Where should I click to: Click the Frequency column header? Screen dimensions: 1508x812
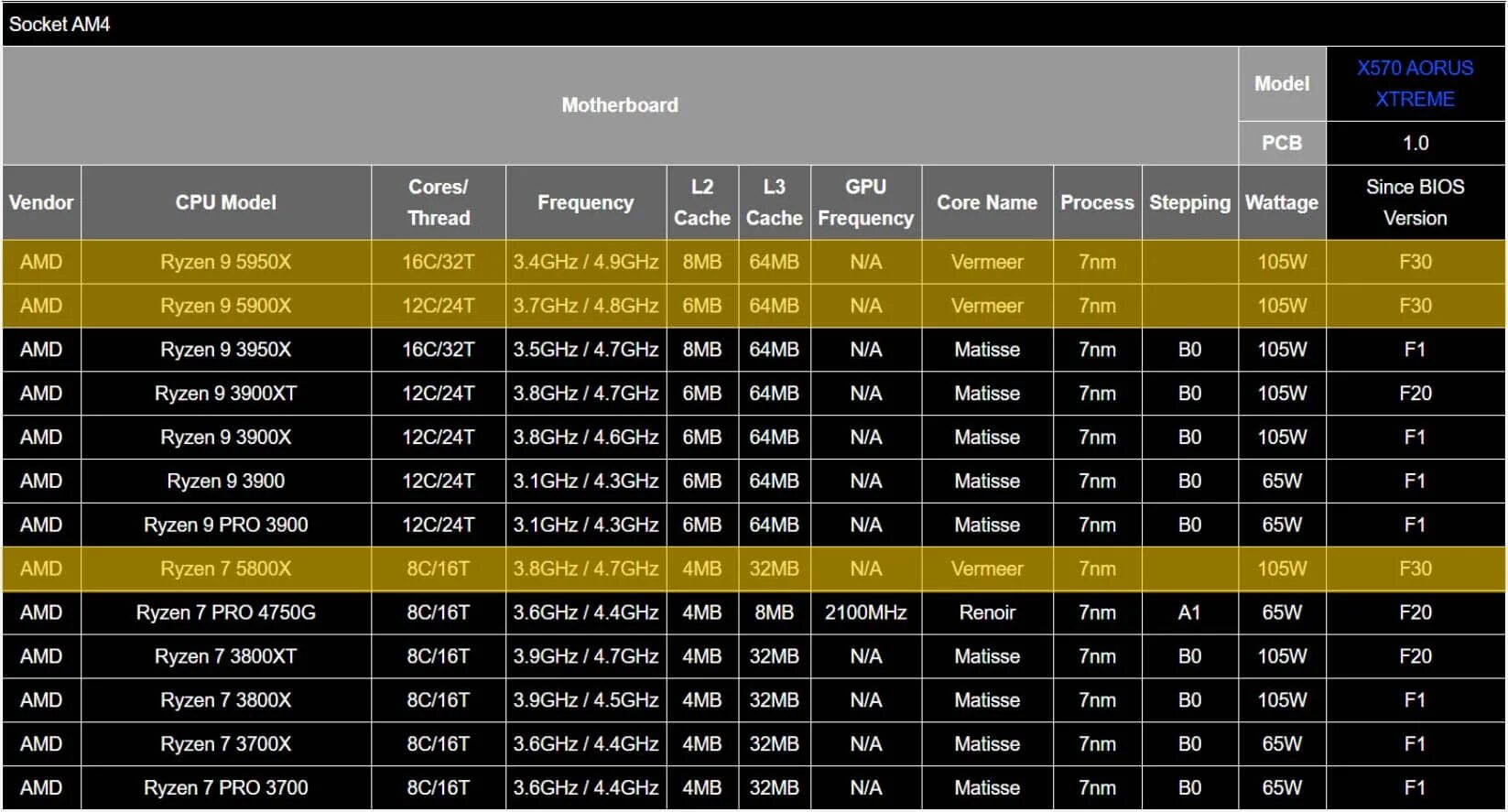586,202
